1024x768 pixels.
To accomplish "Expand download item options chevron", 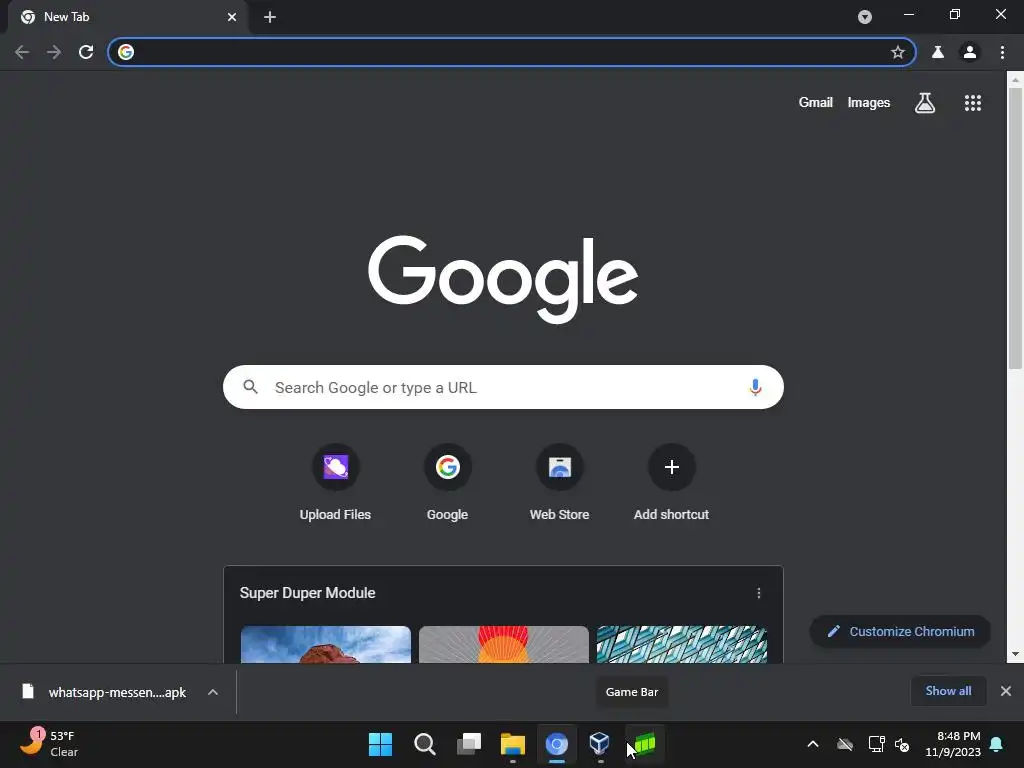I will click(213, 692).
